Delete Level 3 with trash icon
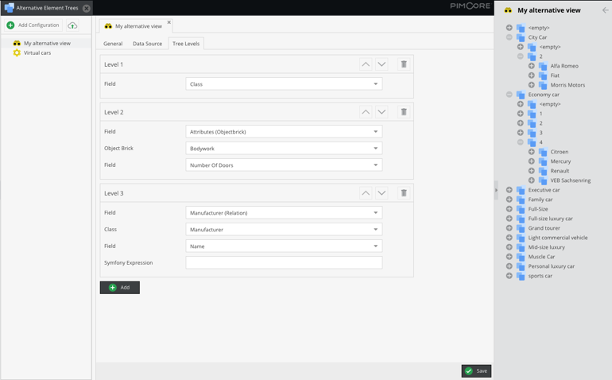This screenshot has height=380, width=612. (x=404, y=193)
